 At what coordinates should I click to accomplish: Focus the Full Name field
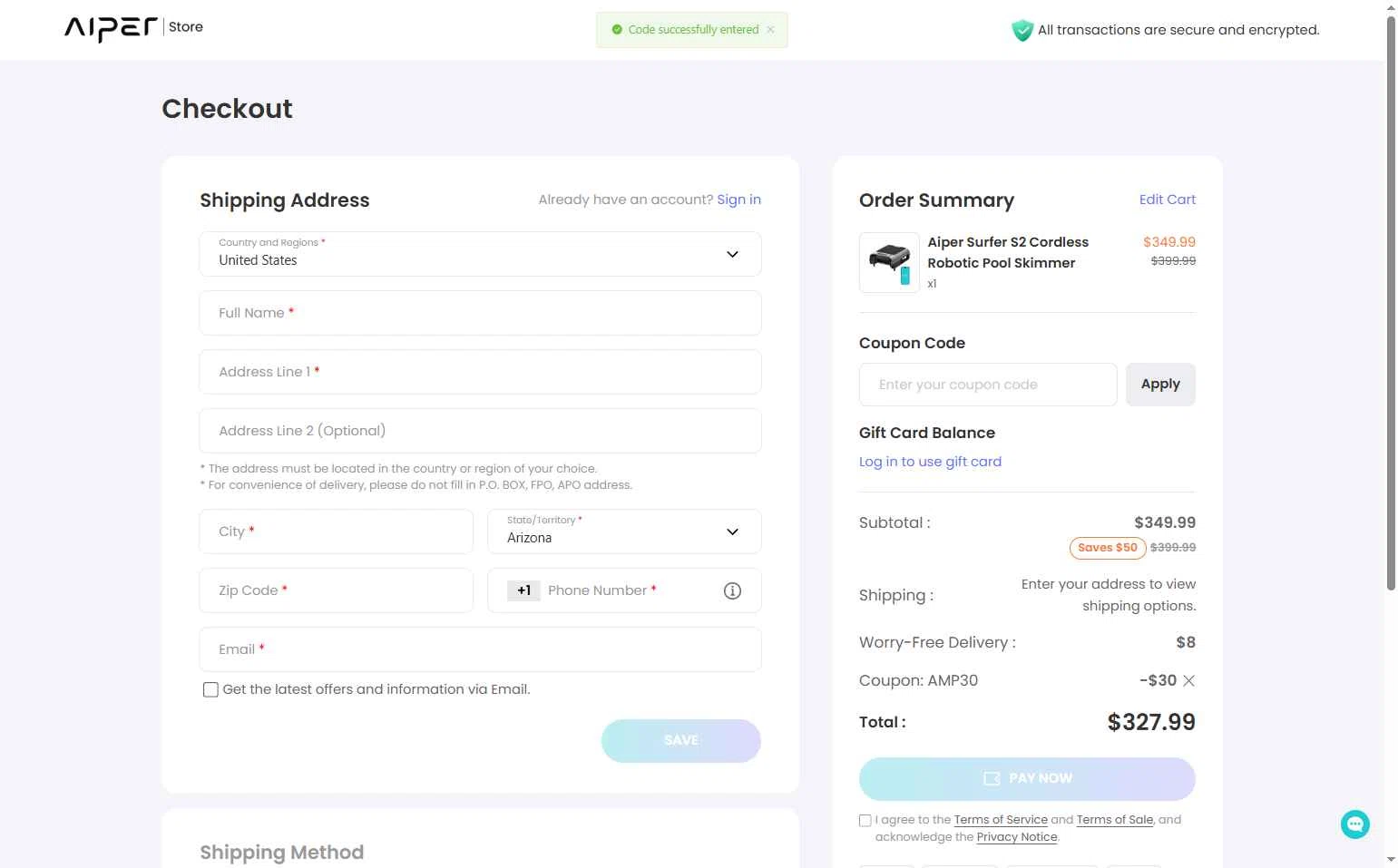[480, 313]
